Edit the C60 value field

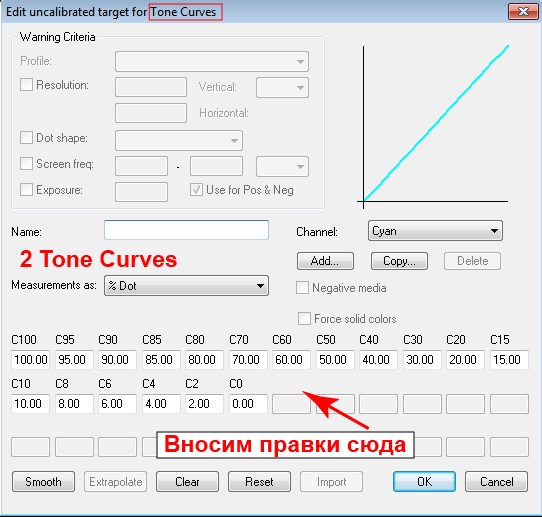coord(291,360)
